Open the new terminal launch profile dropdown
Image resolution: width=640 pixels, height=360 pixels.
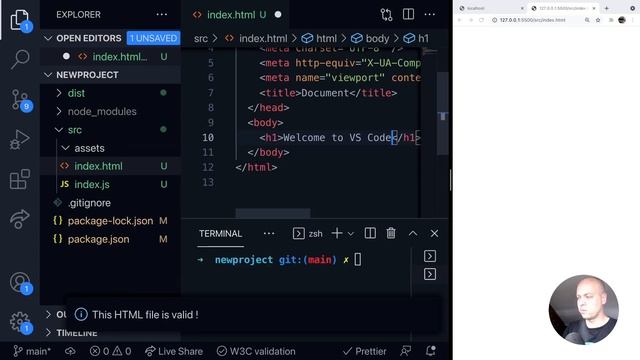(350, 234)
